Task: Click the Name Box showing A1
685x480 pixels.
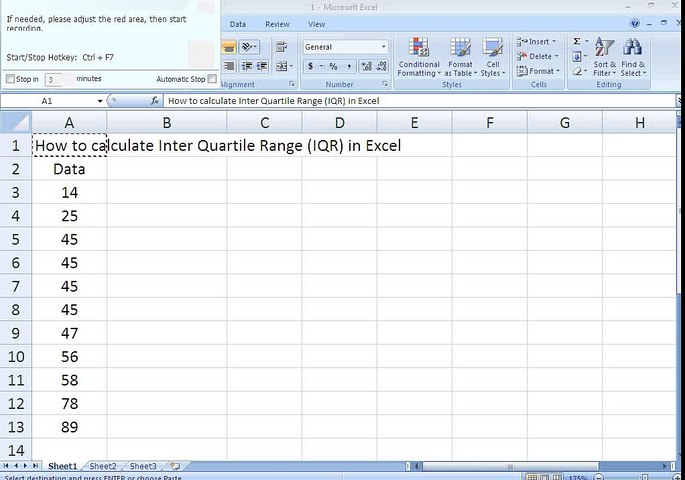Action: 47,101
